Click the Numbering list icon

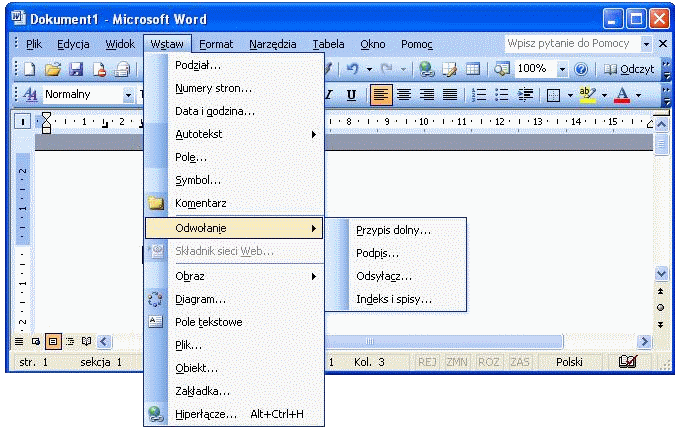[x=479, y=94]
